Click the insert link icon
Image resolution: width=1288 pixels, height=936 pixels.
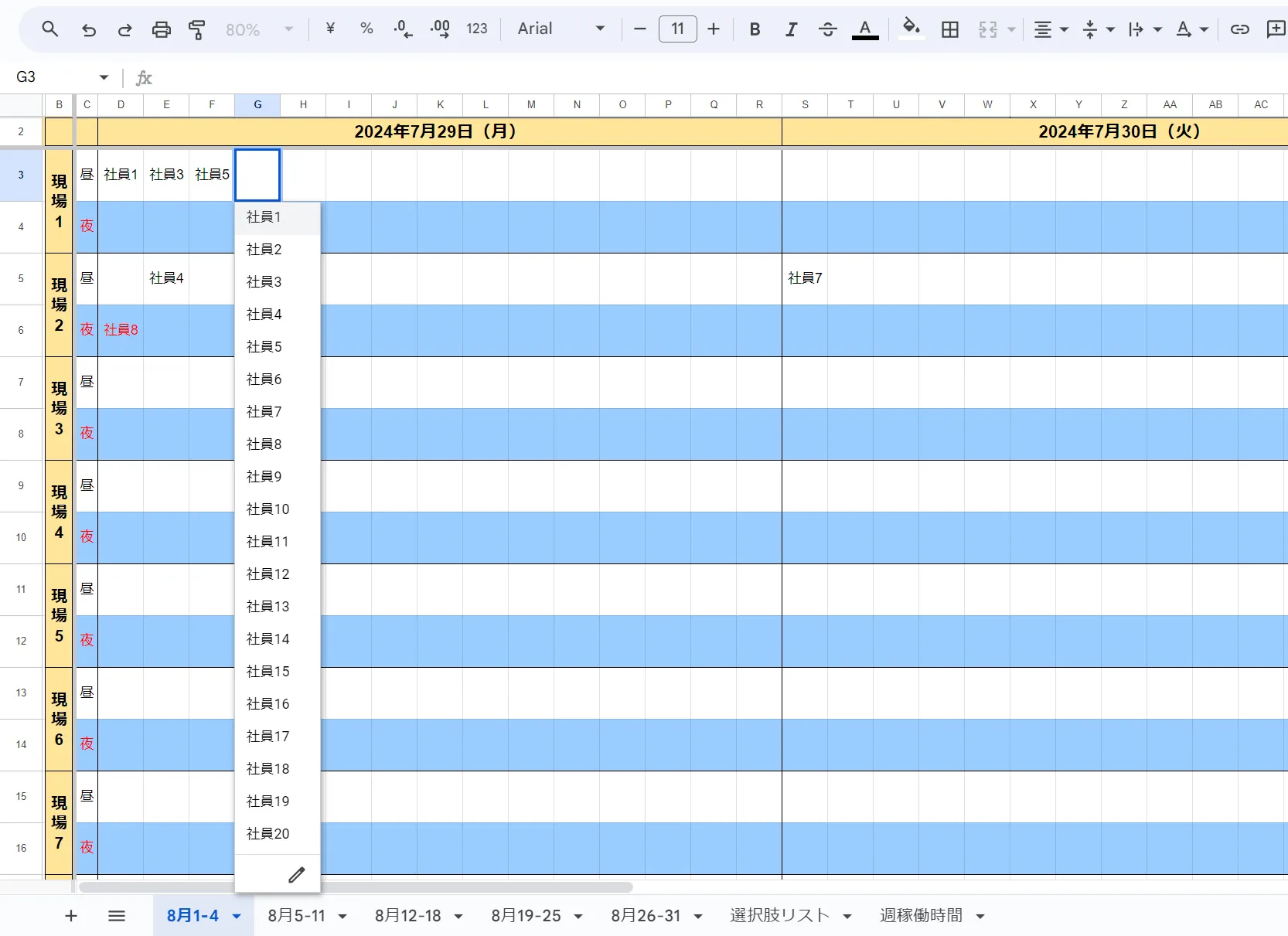coord(1239,29)
